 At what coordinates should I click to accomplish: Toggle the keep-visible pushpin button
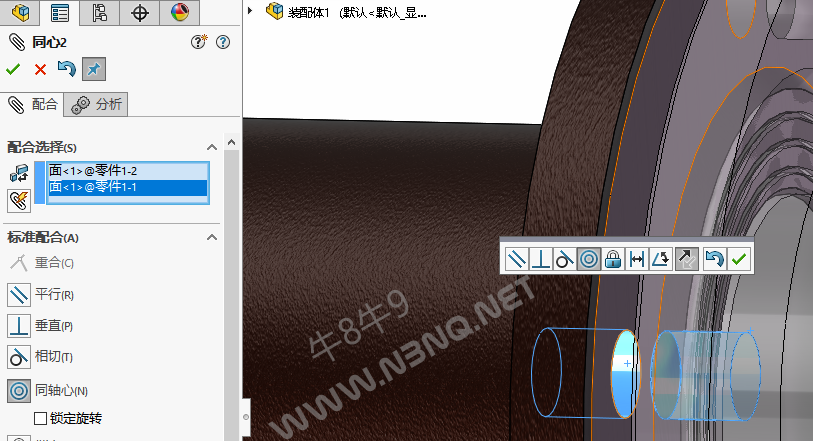93,69
